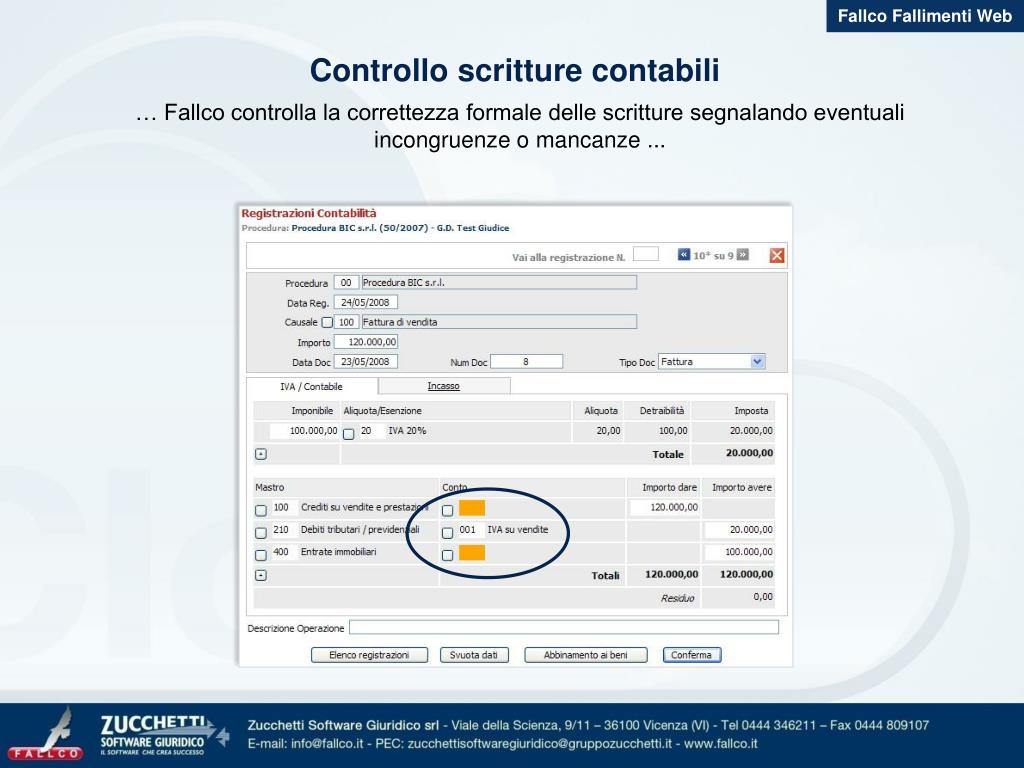Click the Imponibile field 100.000,00
This screenshot has height=768, width=1024.
305,431
